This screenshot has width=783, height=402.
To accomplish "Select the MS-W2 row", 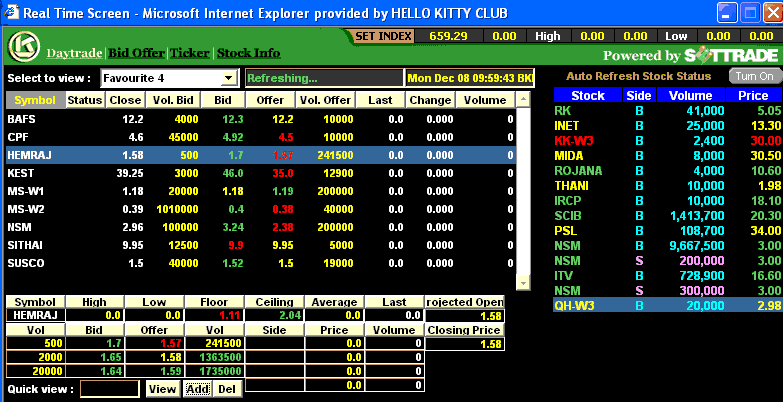I will pos(261,209).
